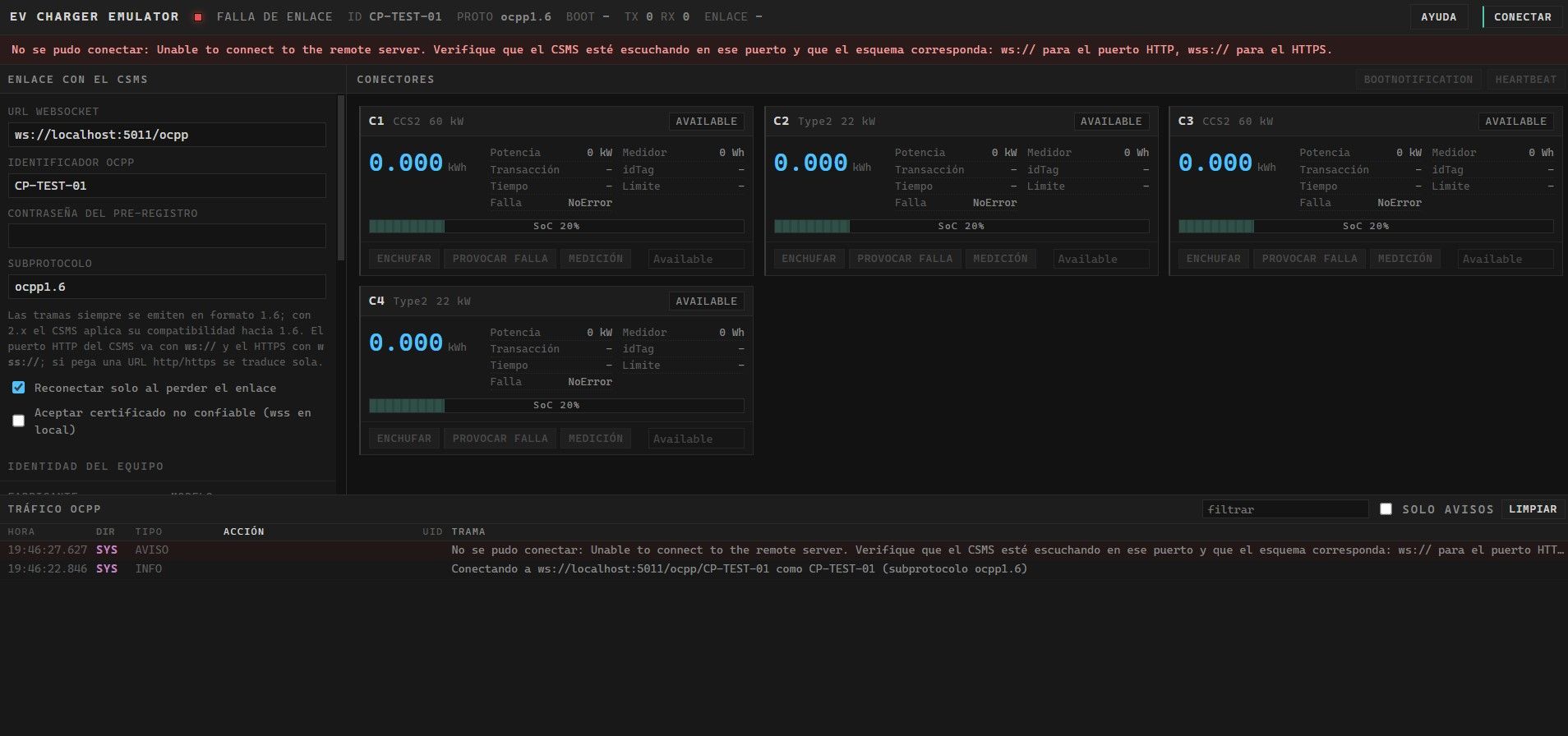Image resolution: width=1568 pixels, height=736 pixels.
Task: Edit the Subprotocolo field
Action: (x=167, y=287)
